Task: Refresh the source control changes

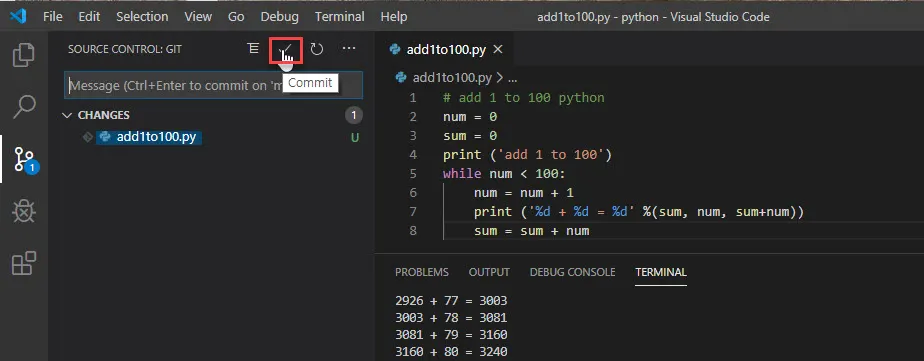Action: tap(317, 49)
